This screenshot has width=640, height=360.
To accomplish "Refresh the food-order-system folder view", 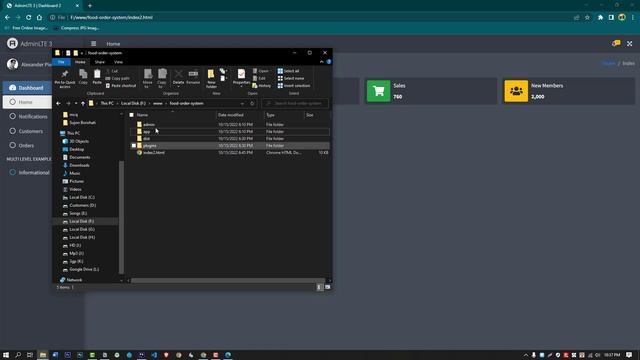I will click(x=252, y=104).
